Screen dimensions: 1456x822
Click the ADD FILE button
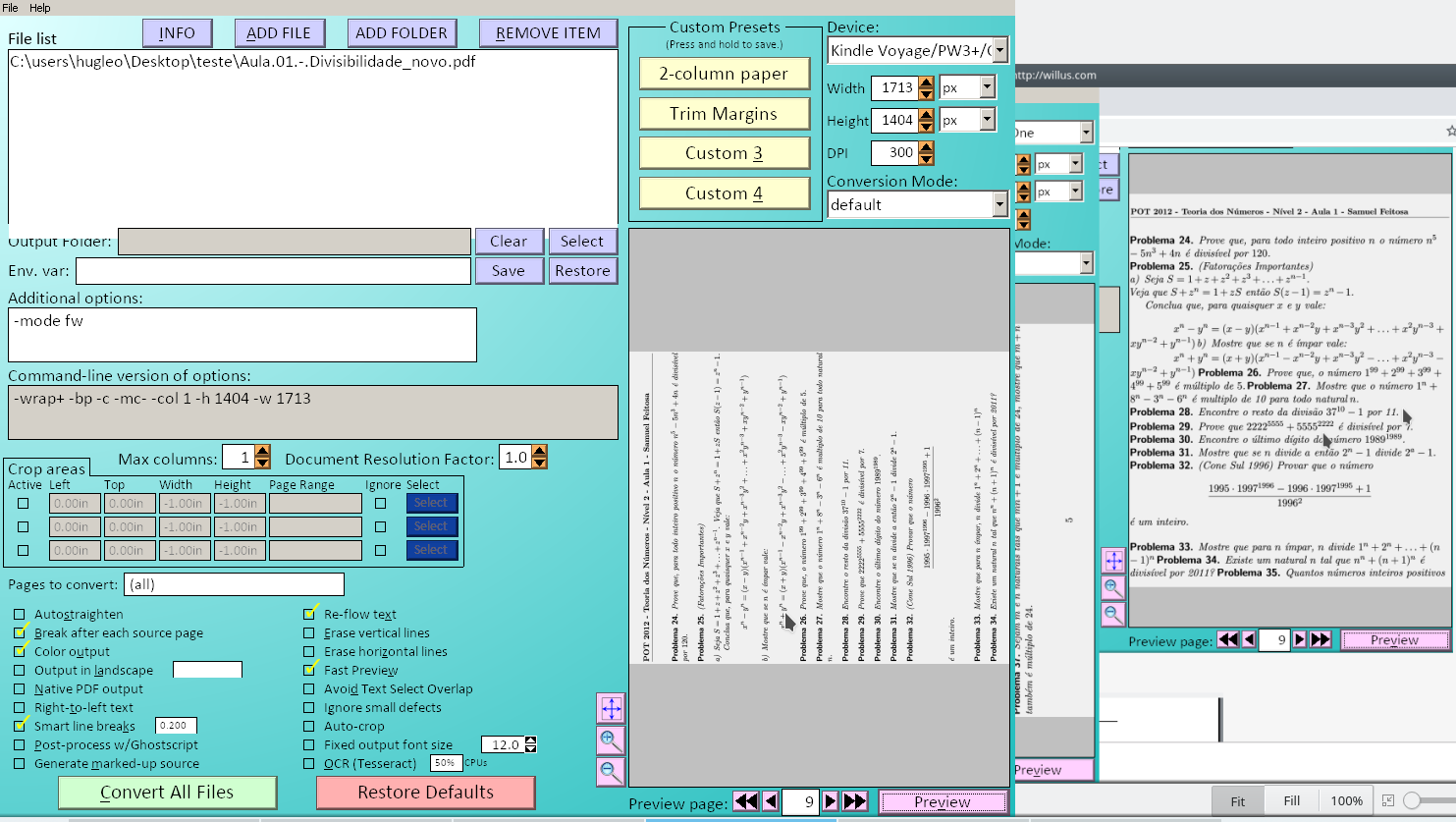(279, 33)
